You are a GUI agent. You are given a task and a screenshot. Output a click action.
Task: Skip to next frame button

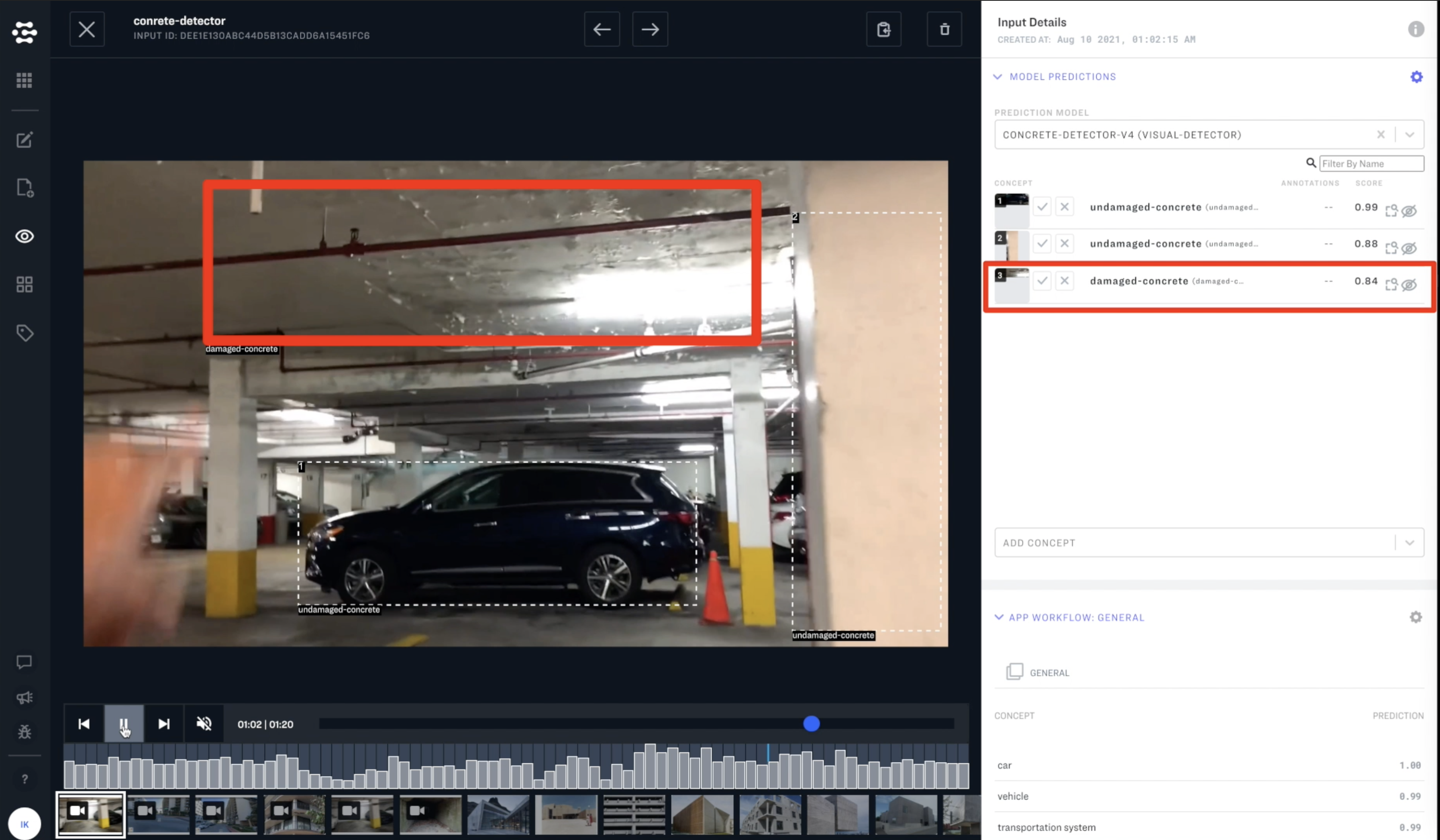(163, 724)
